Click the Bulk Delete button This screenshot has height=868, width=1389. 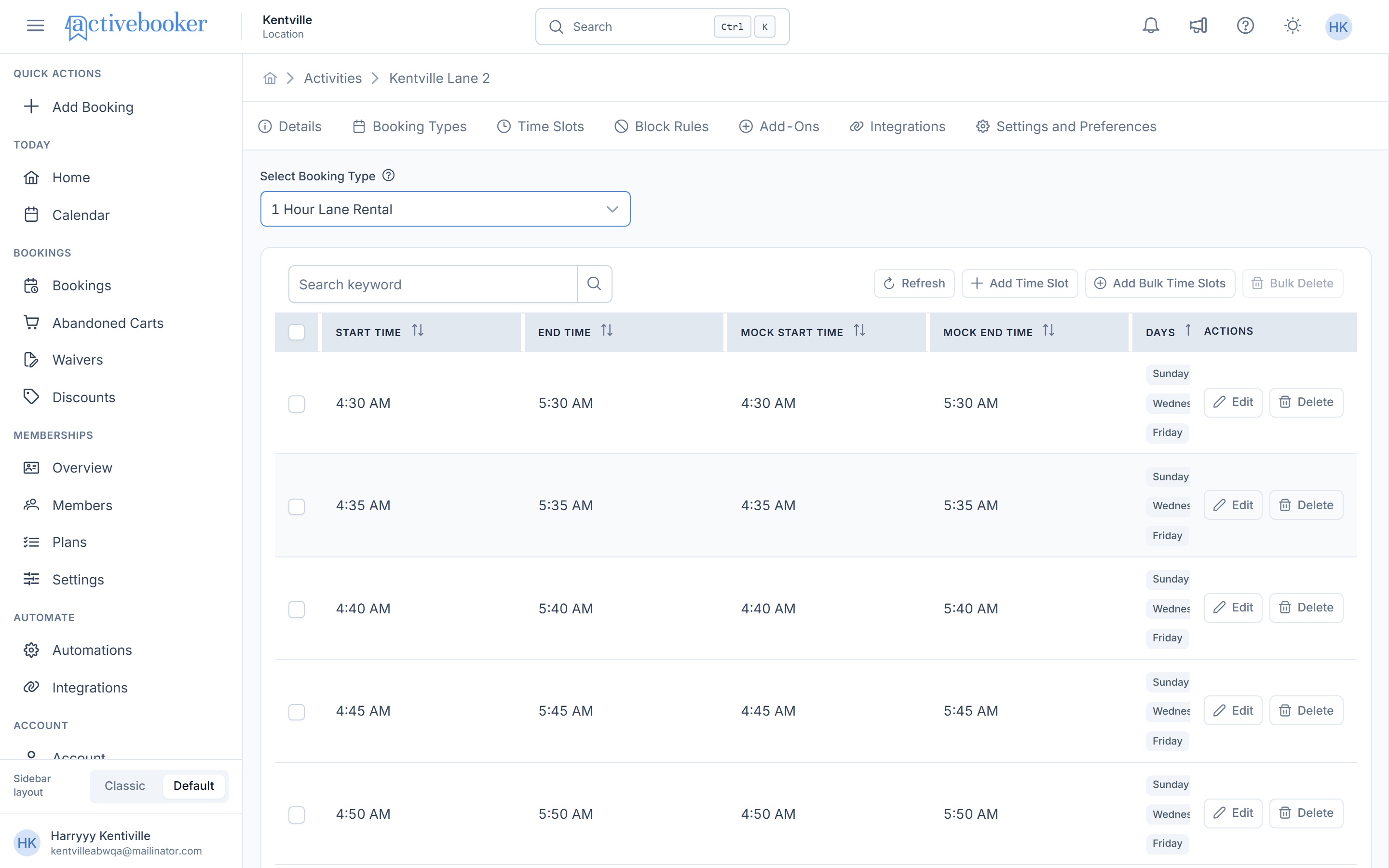pos(1293,283)
